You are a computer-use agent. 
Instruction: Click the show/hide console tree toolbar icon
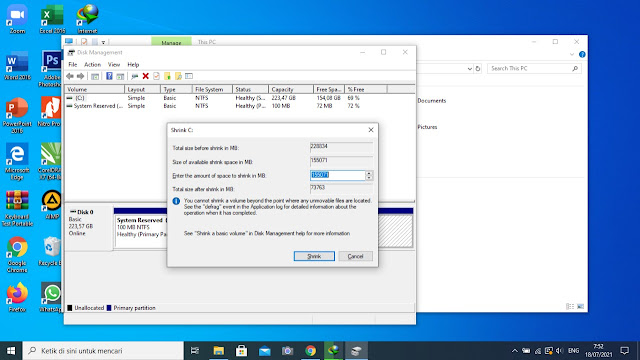(95, 76)
